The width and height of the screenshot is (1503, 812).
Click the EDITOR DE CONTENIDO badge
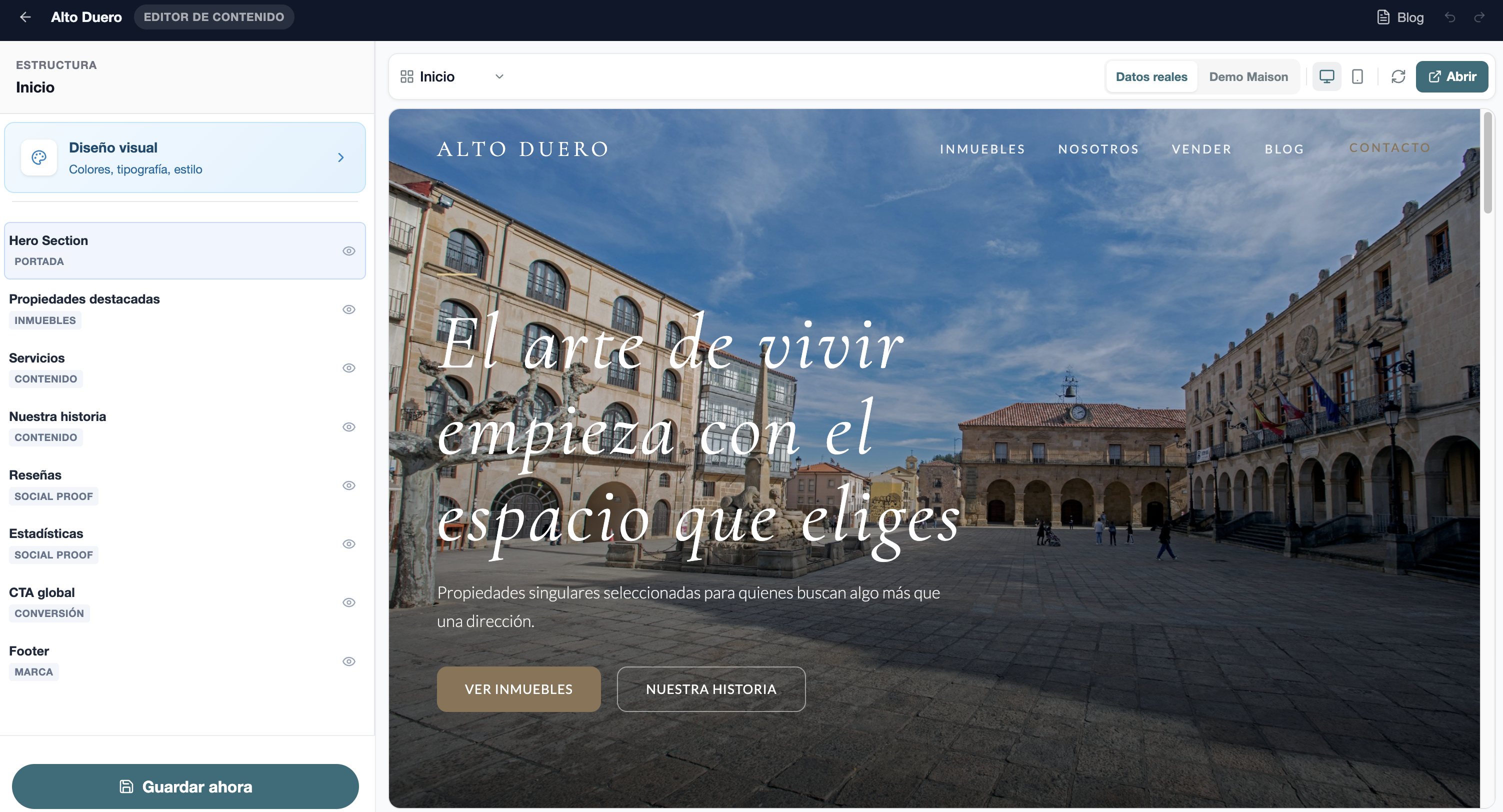tap(214, 17)
